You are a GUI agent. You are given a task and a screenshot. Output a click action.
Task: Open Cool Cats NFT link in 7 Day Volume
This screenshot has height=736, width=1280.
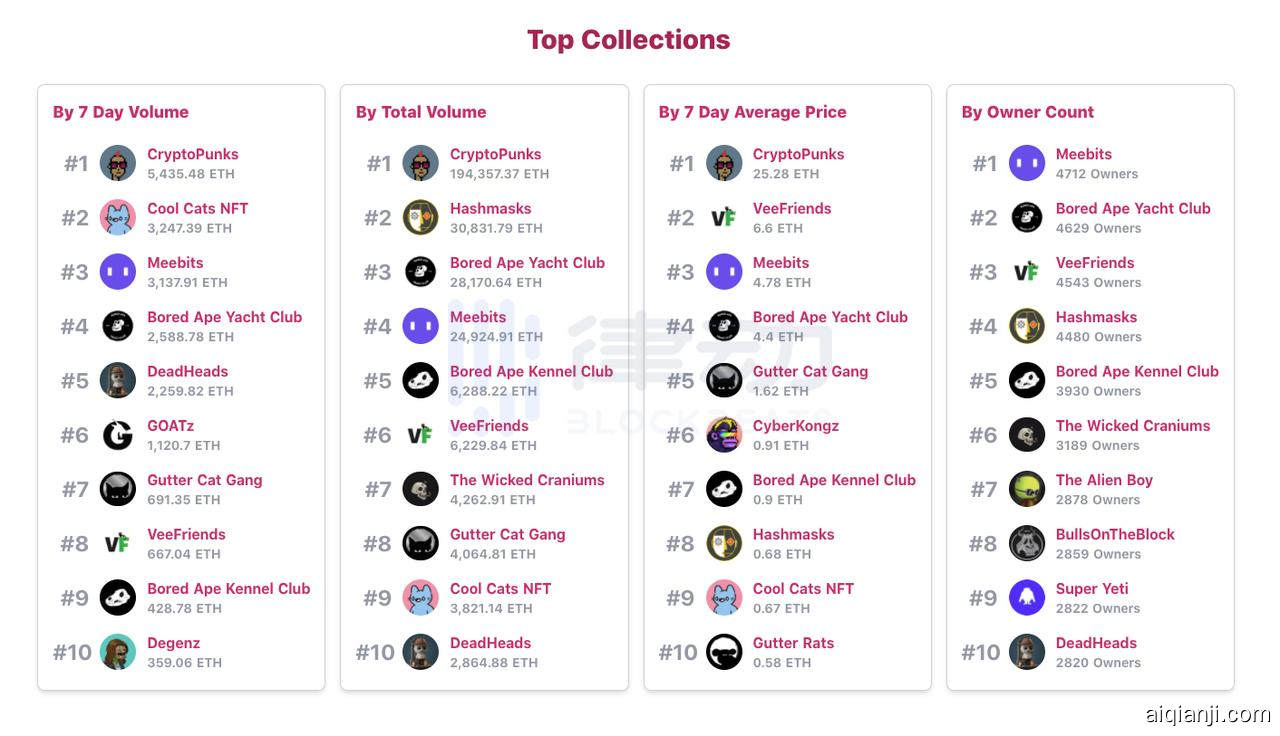click(197, 208)
